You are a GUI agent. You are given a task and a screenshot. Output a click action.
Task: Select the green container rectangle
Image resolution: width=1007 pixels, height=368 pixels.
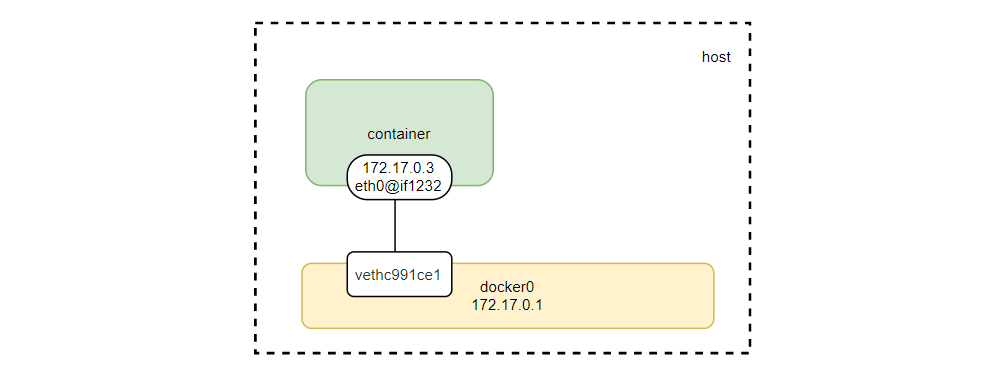(399, 132)
